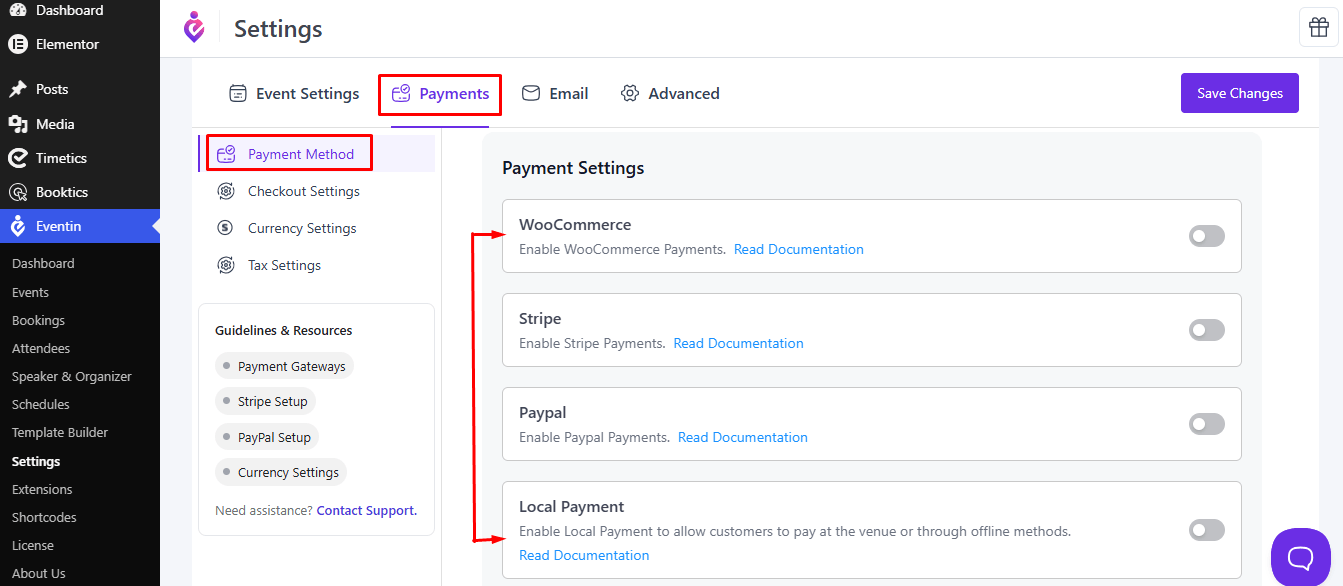Image resolution: width=1343 pixels, height=586 pixels.
Task: Click the Payments tab icon
Action: (401, 93)
